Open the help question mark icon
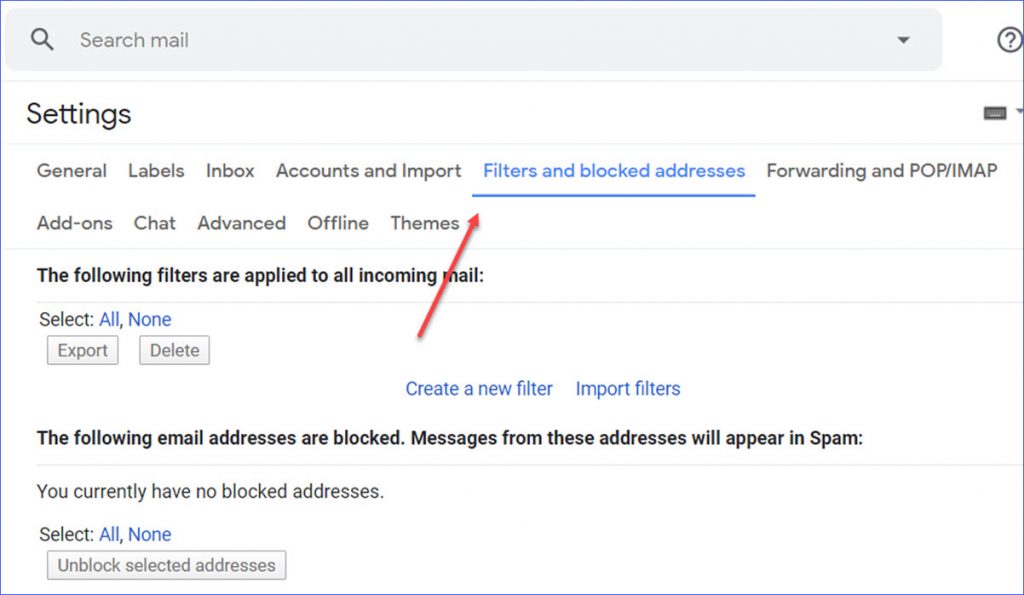 (x=1010, y=40)
